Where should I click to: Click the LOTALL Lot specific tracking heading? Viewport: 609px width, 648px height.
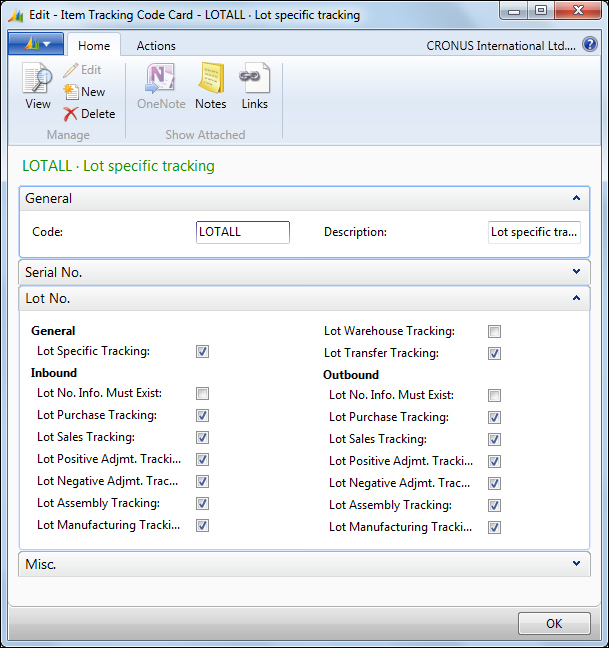118,166
